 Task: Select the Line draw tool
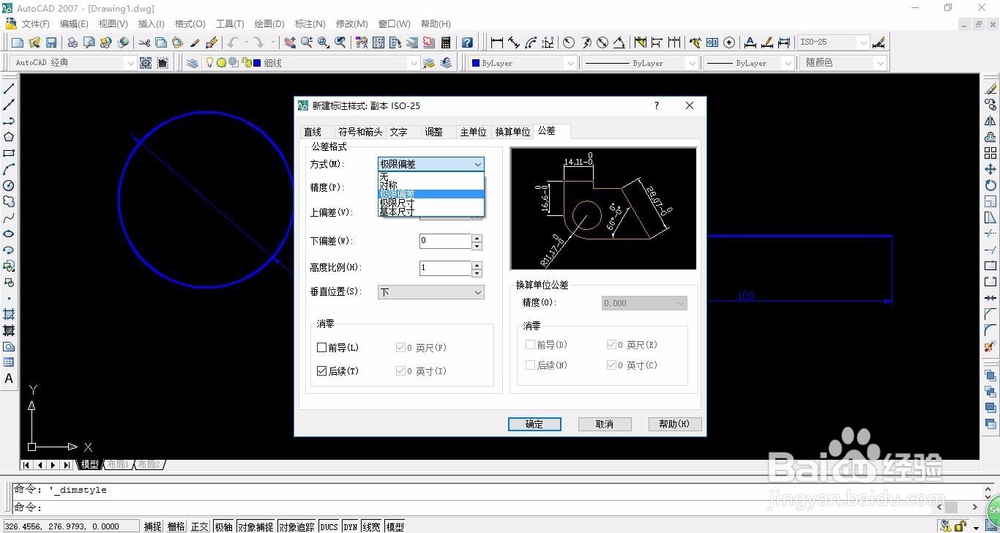click(9, 89)
